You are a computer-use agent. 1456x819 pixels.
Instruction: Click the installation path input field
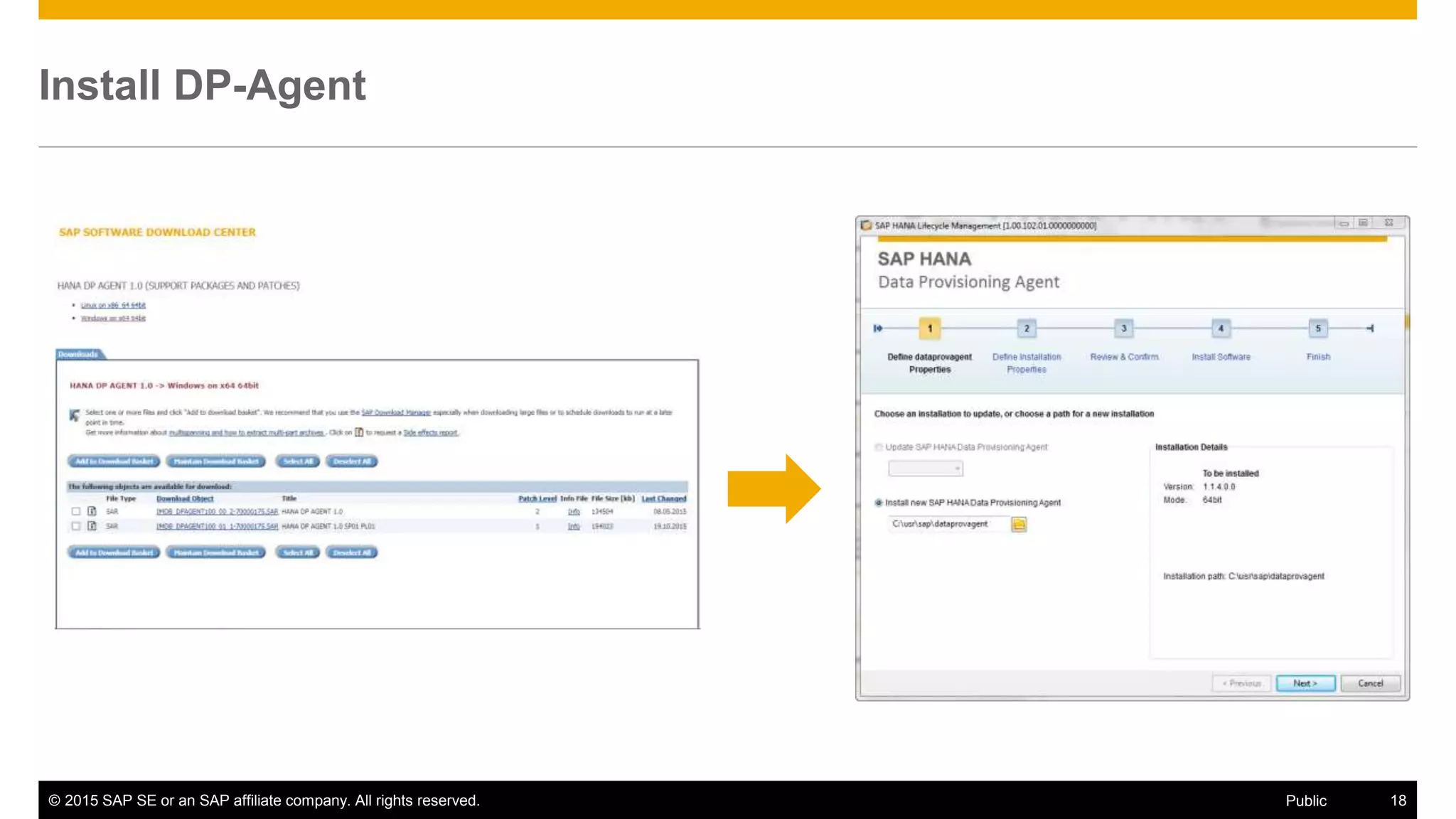(x=948, y=524)
